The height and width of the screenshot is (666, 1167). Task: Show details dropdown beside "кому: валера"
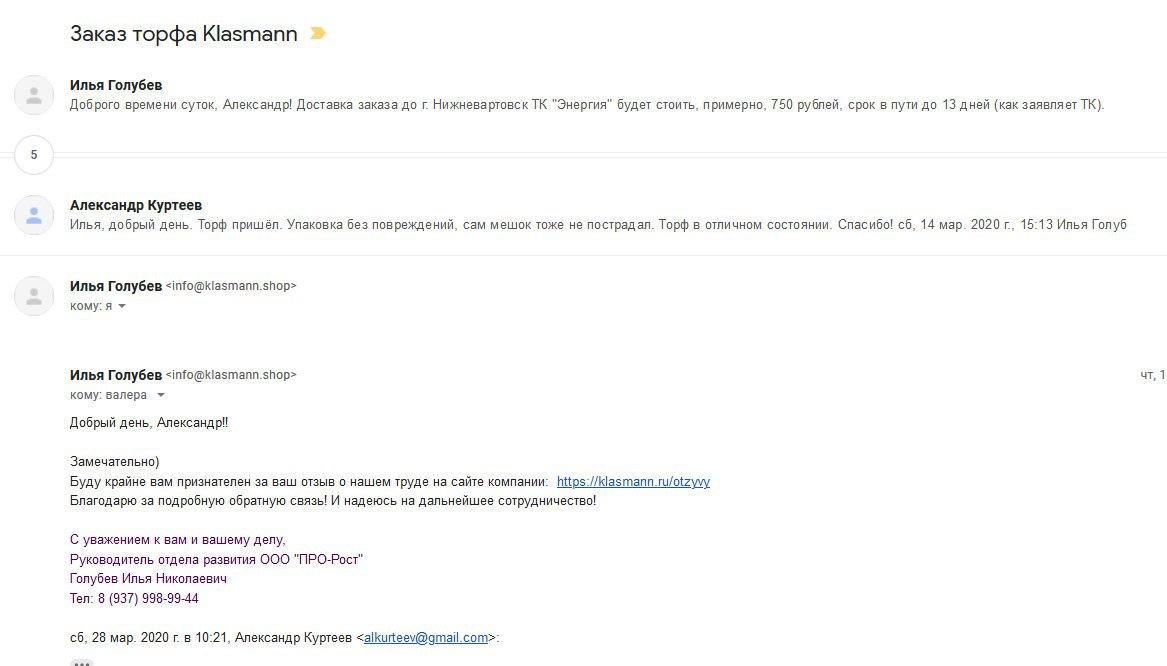pyautogui.click(x=160, y=395)
